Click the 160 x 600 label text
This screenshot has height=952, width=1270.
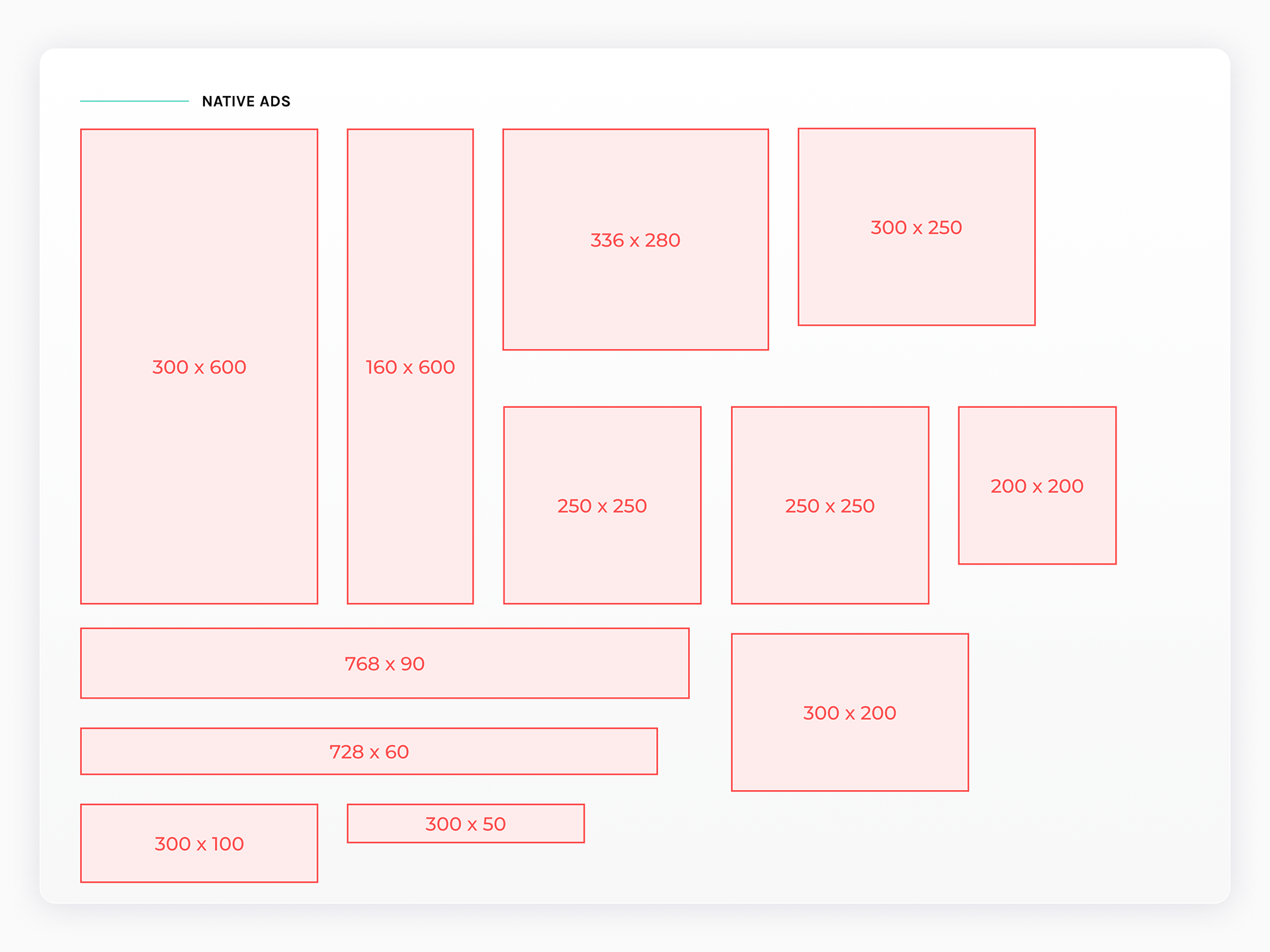pos(410,367)
